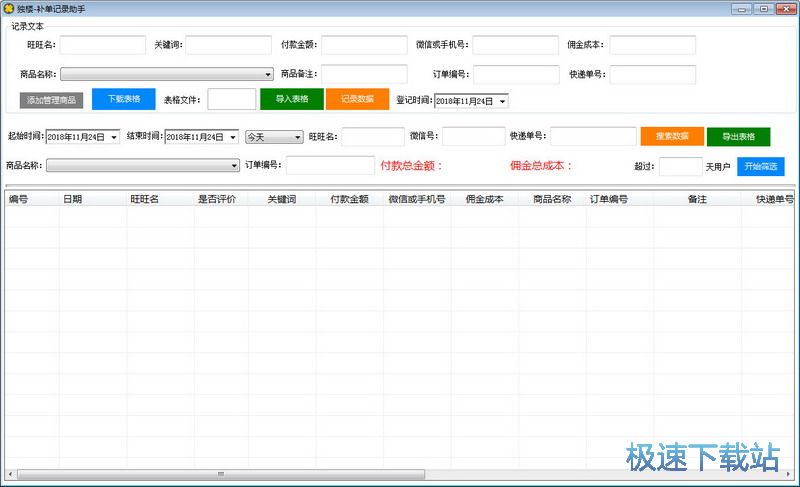Click the 是否评价 column header

217,199
